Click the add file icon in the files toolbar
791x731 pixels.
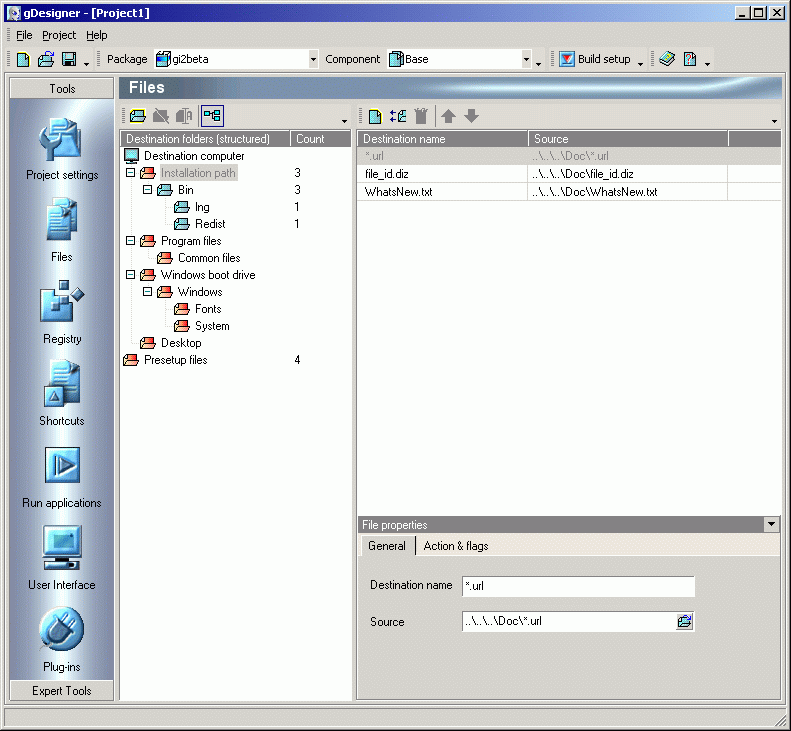coord(375,117)
